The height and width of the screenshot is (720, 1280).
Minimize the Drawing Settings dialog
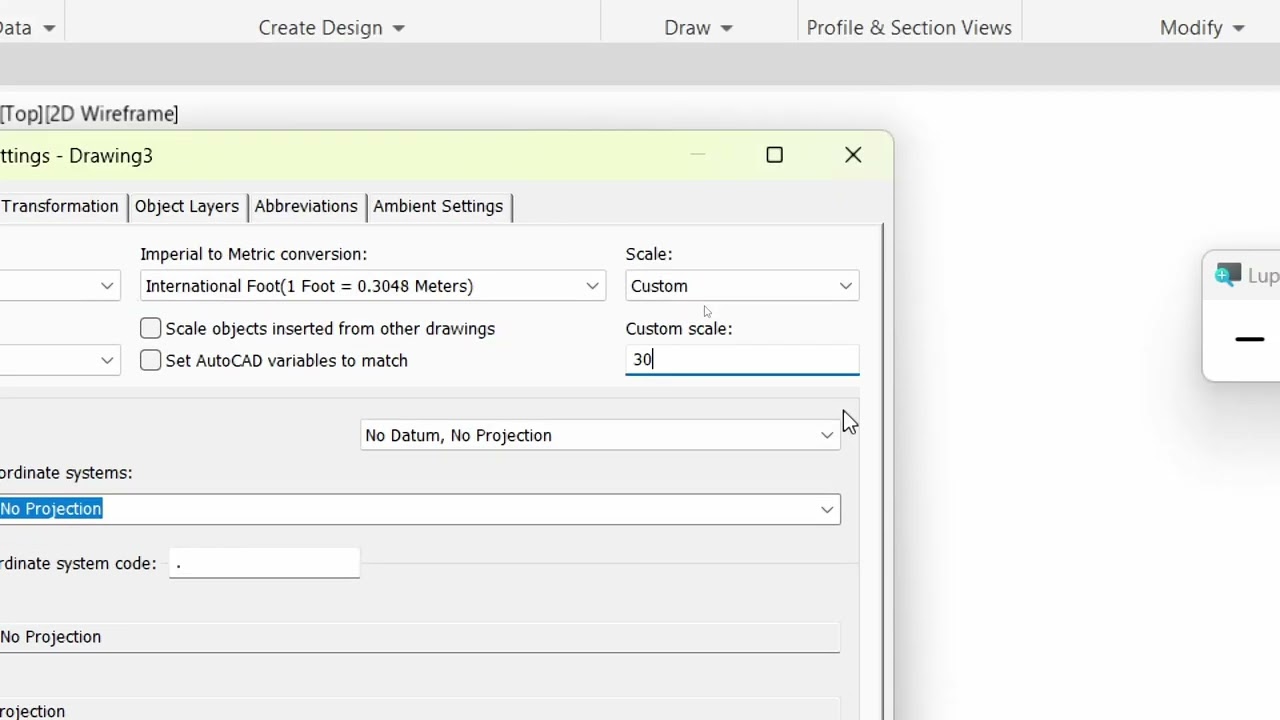(698, 155)
